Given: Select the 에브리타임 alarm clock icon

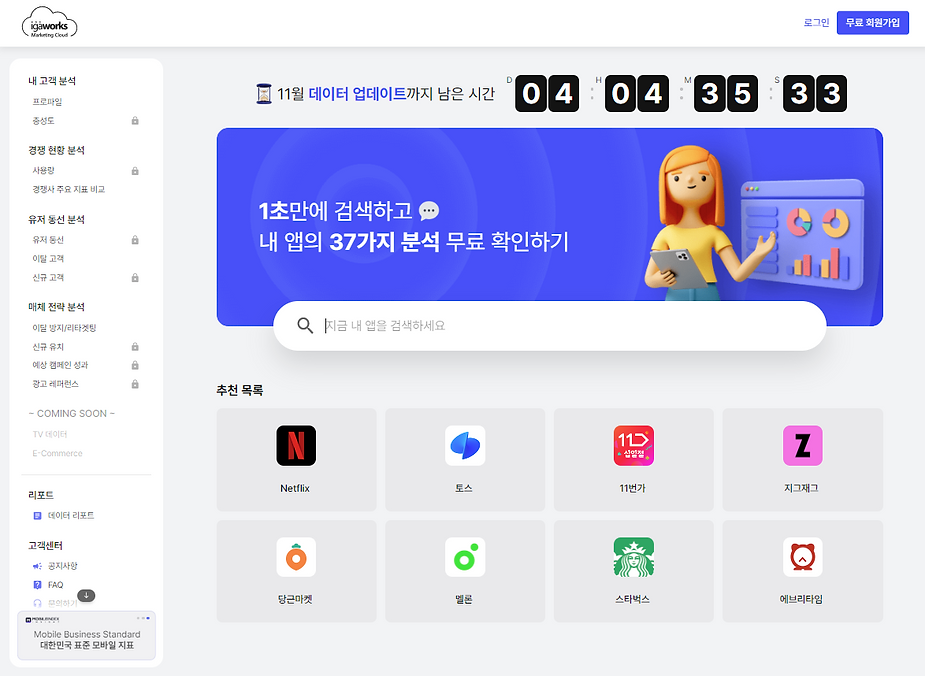Looking at the screenshot, I should tap(802, 557).
